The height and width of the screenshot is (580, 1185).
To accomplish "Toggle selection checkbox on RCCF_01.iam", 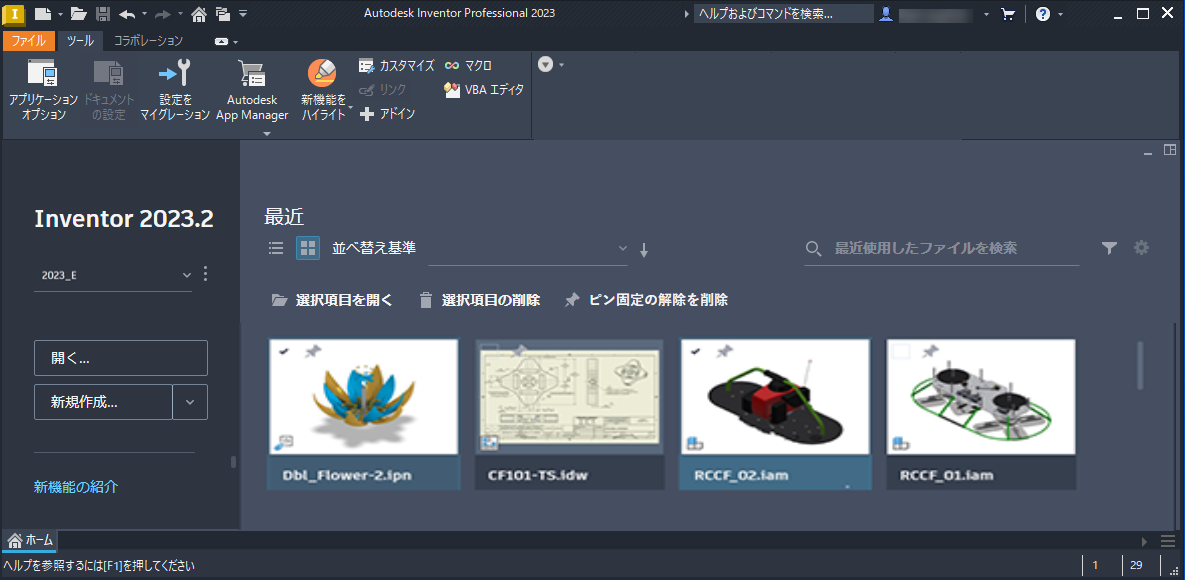I will click(902, 352).
